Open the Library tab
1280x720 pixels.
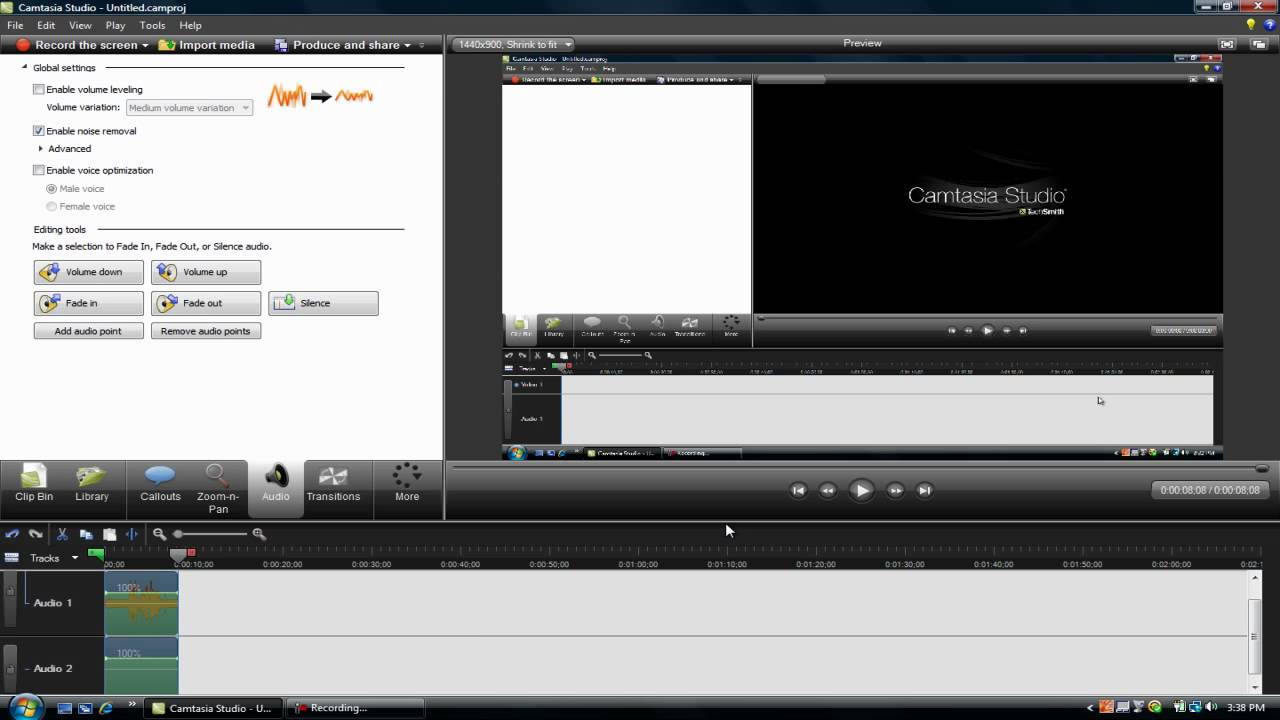click(x=91, y=483)
